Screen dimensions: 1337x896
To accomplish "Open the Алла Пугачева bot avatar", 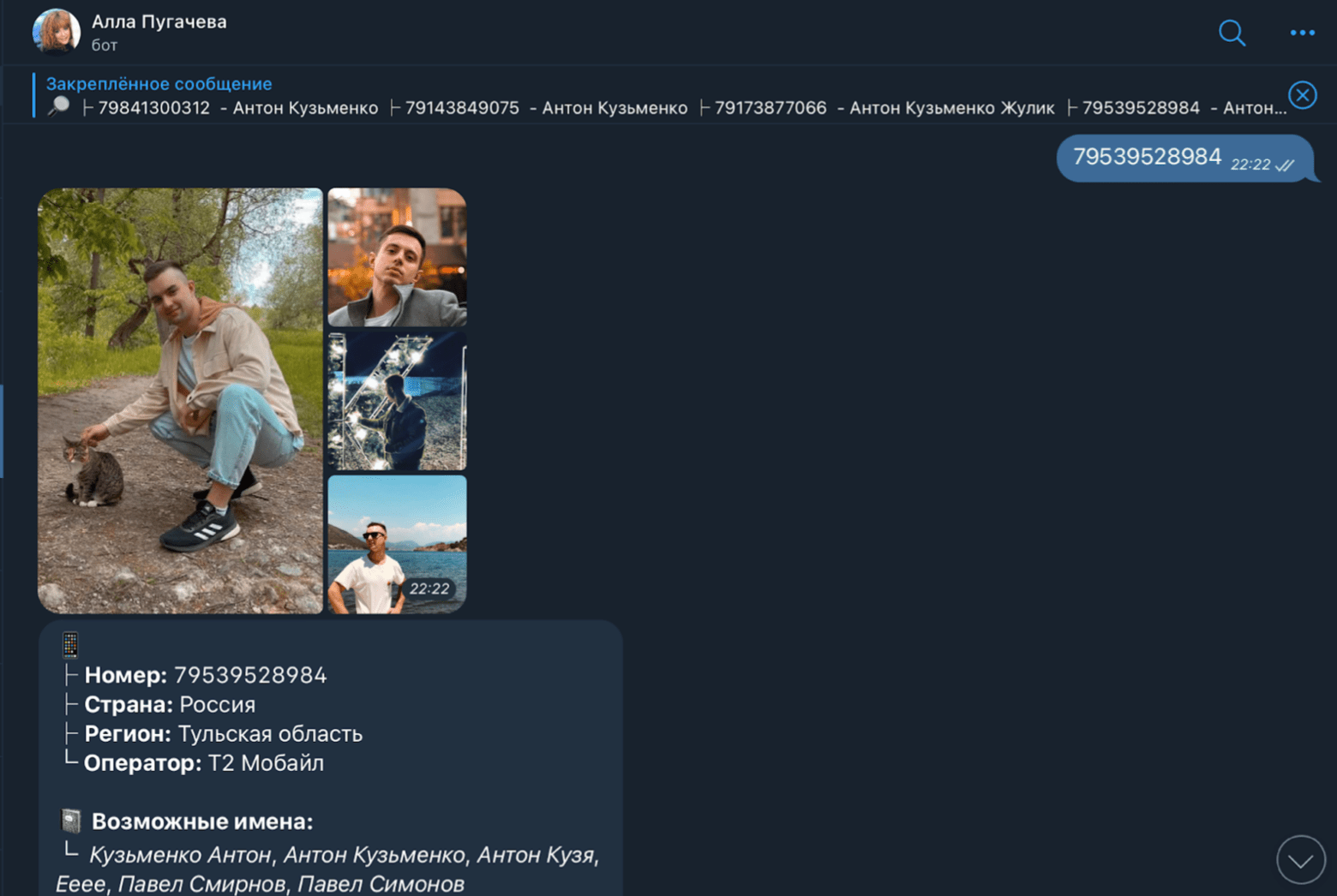I will pos(56,32).
